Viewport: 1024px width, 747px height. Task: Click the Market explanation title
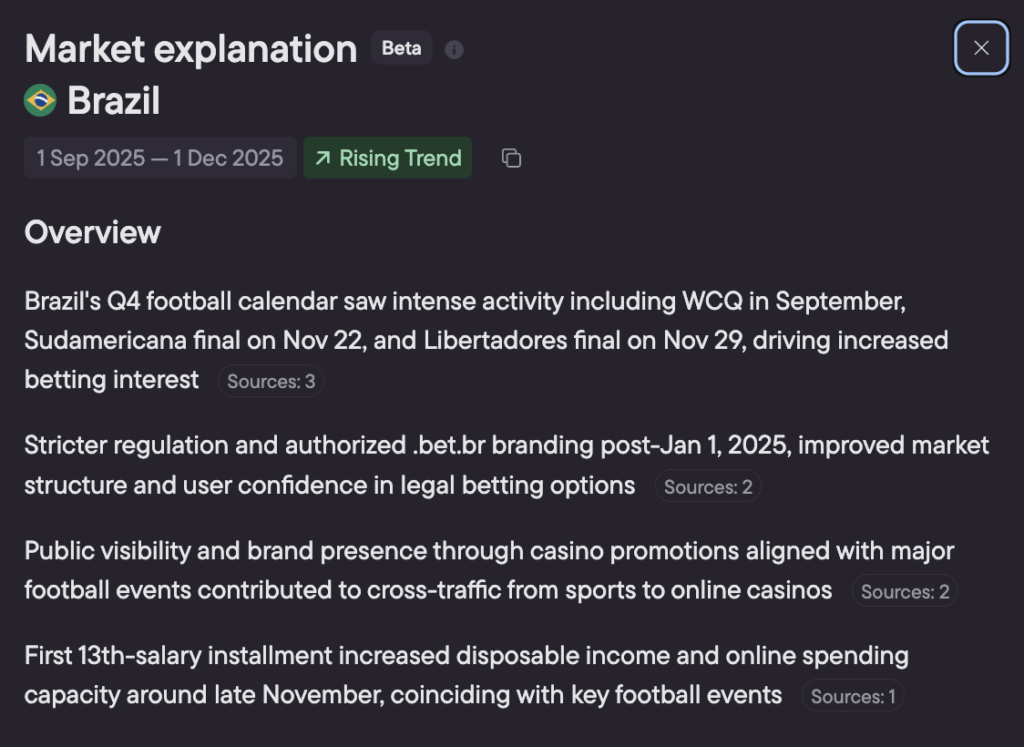pos(191,49)
